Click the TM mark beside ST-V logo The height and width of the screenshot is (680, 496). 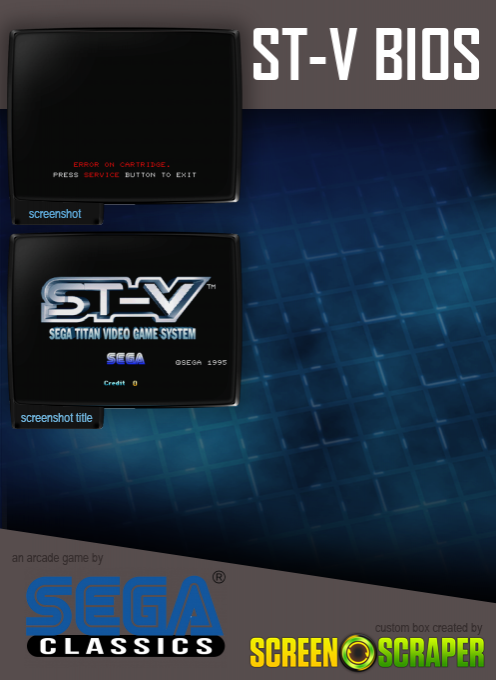pos(211,287)
